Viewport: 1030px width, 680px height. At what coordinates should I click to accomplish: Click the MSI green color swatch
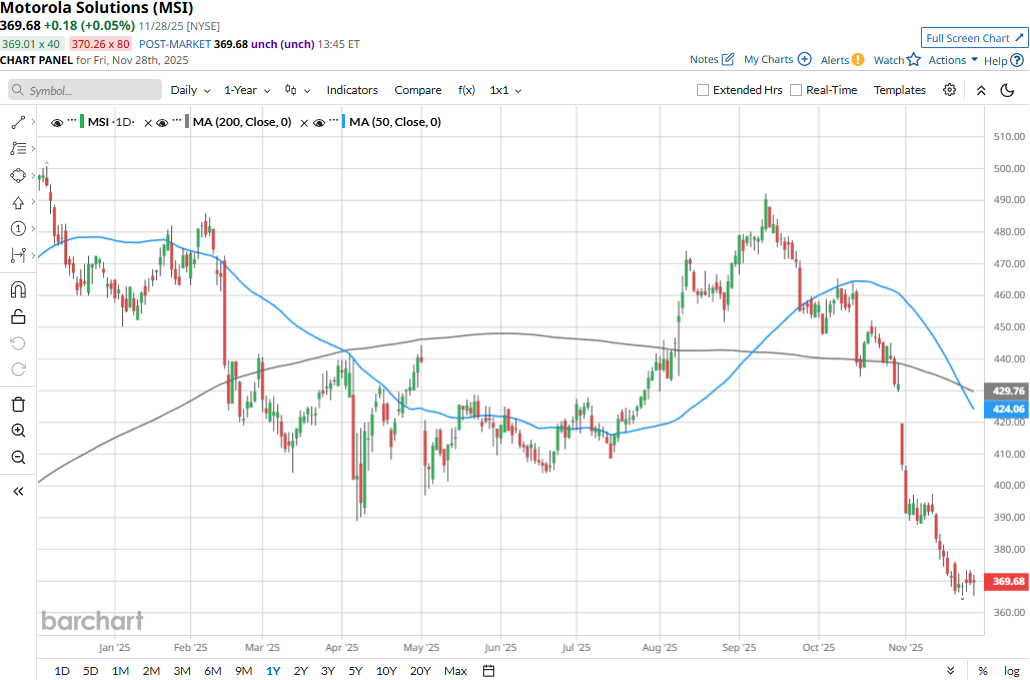pyautogui.click(x=80, y=122)
